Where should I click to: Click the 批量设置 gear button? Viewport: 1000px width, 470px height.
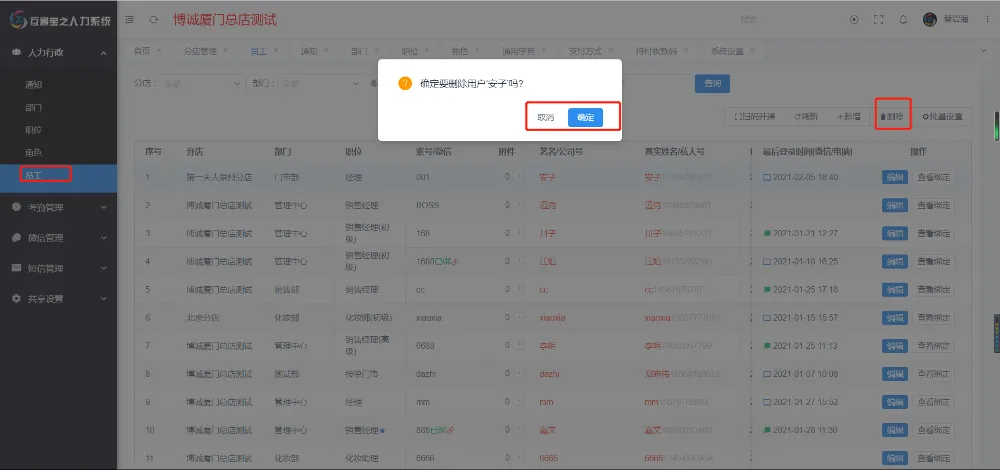942,117
